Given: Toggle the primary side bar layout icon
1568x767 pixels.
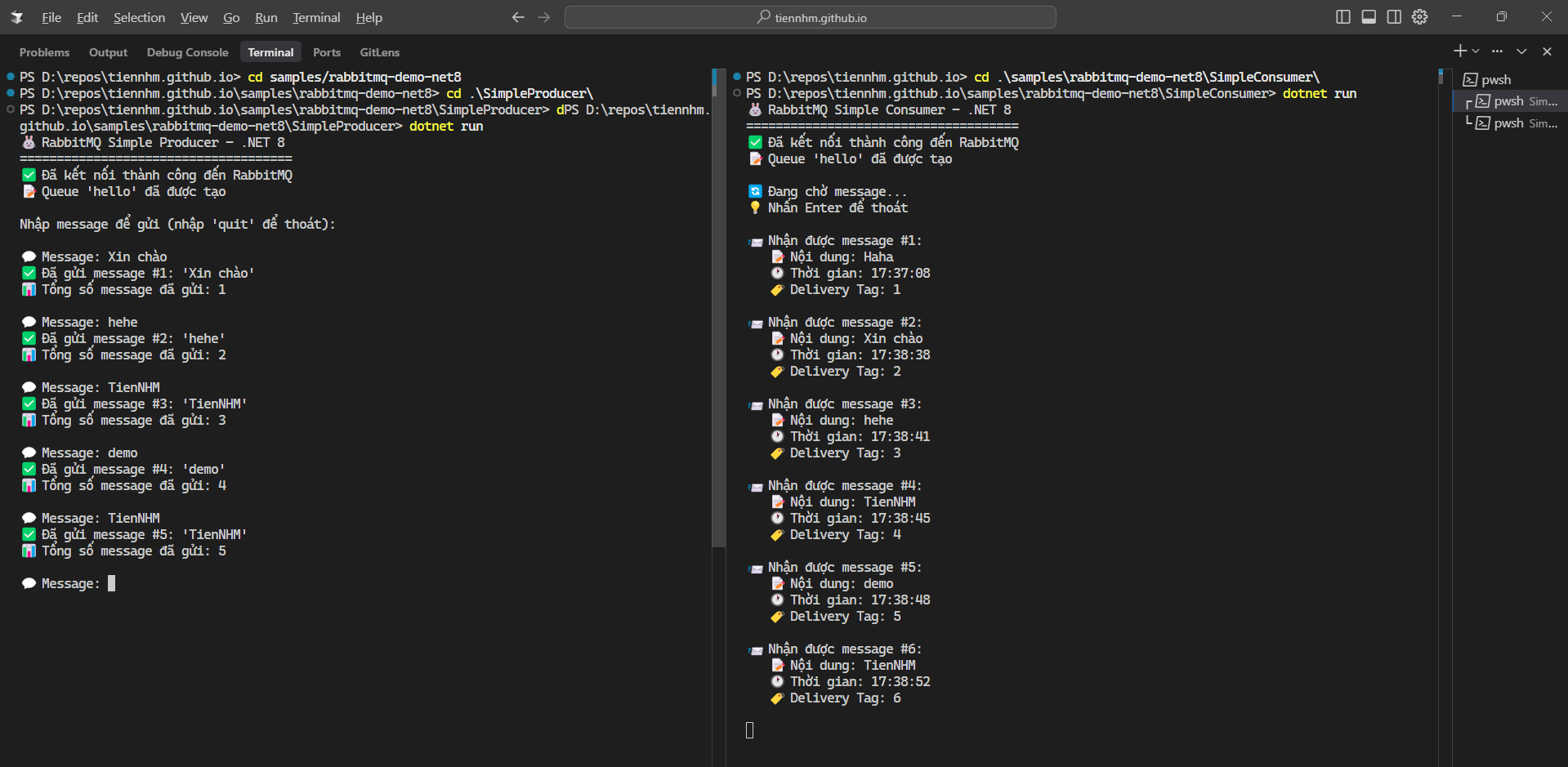Looking at the screenshot, I should point(1342,17).
